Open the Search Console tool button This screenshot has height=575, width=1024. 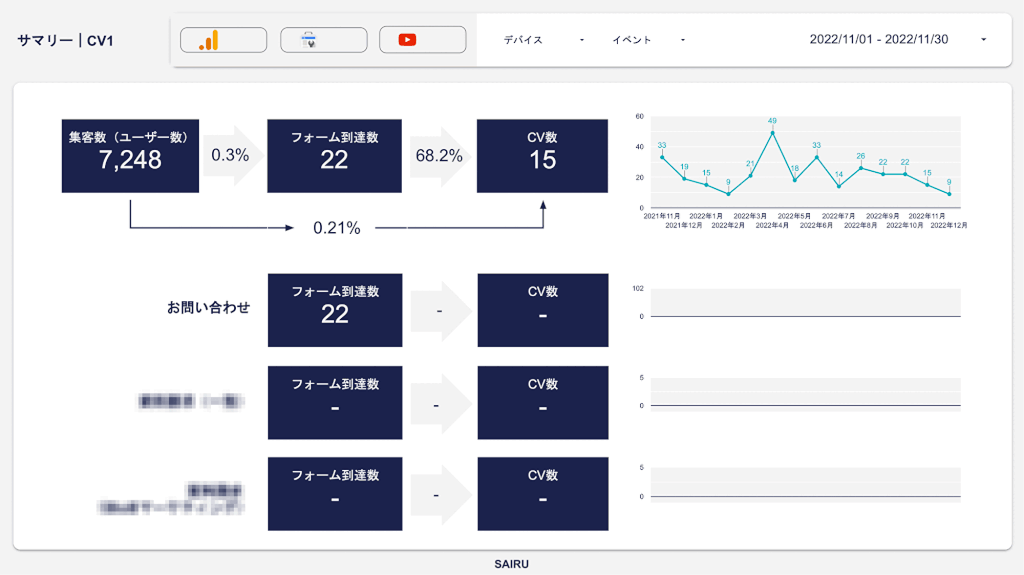point(323,40)
